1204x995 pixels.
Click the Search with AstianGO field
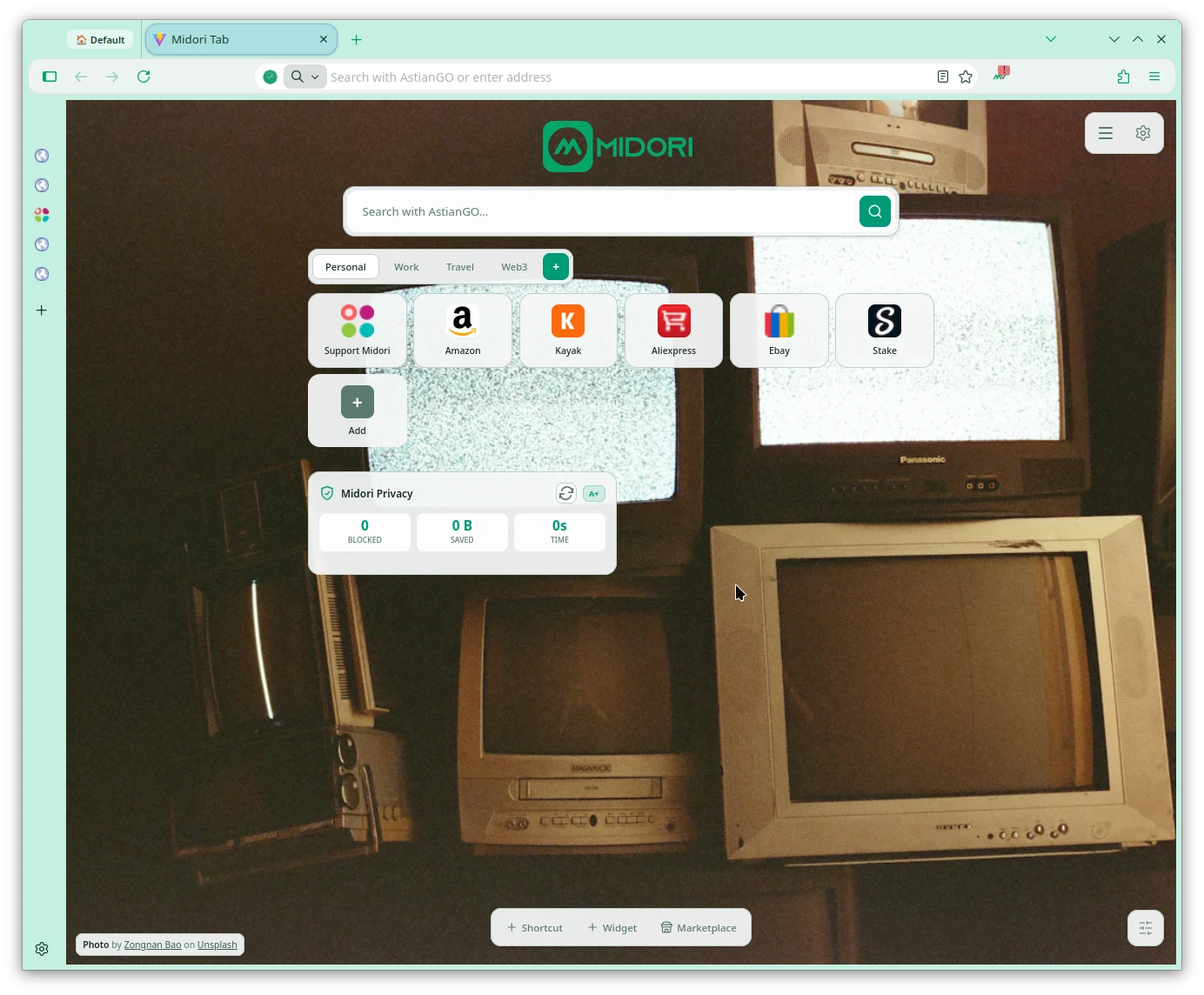click(x=602, y=211)
